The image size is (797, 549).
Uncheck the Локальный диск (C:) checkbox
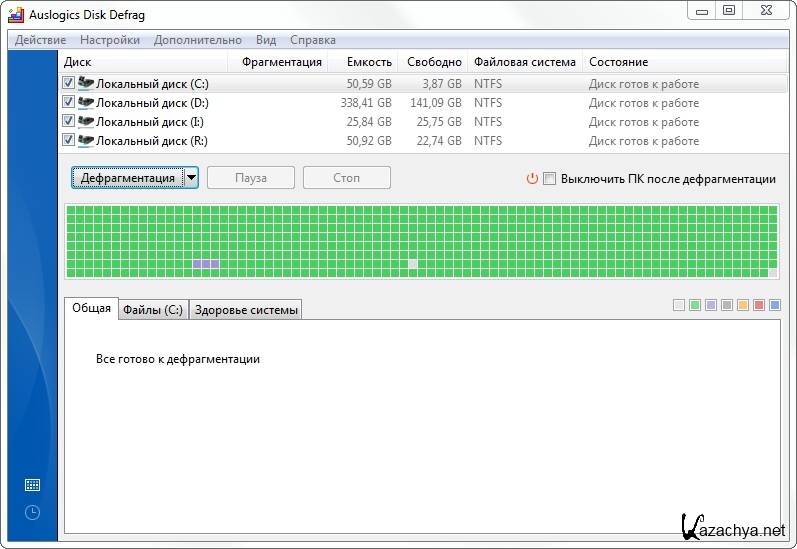69,84
